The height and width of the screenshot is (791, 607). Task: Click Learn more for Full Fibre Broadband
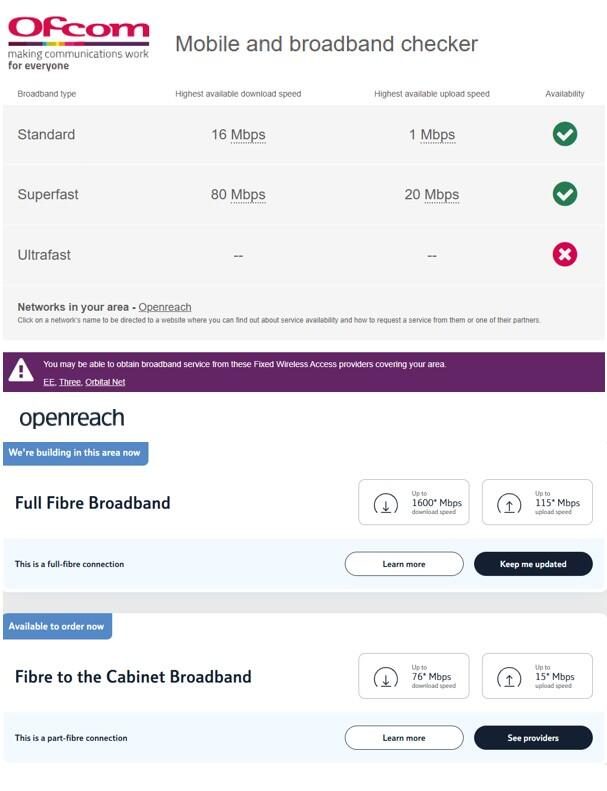404,564
